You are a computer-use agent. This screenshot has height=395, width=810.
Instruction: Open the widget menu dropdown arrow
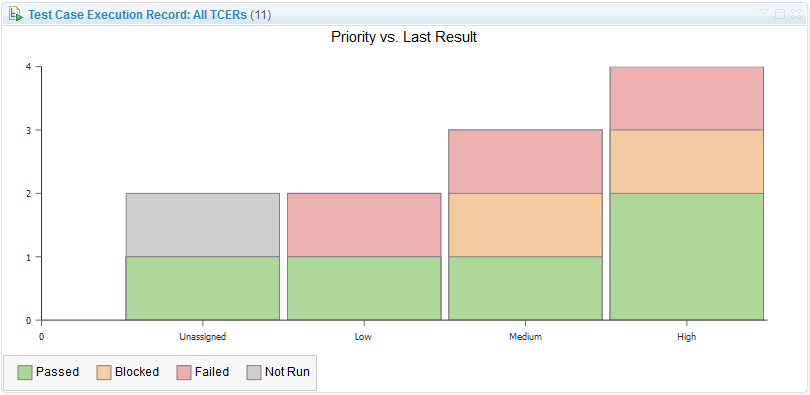(764, 12)
